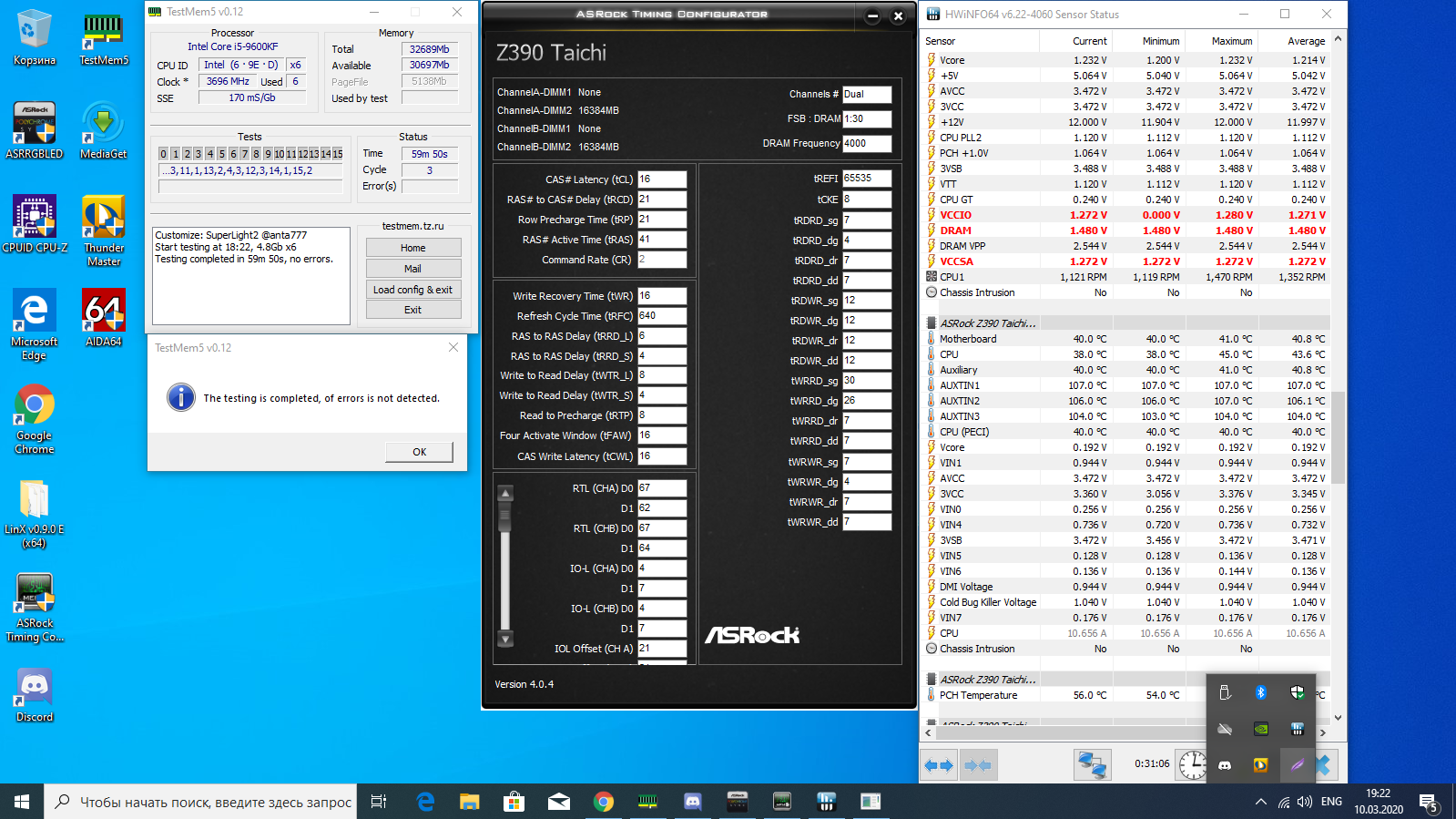Click the HWiNFO clock reset timer button

tap(1192, 765)
